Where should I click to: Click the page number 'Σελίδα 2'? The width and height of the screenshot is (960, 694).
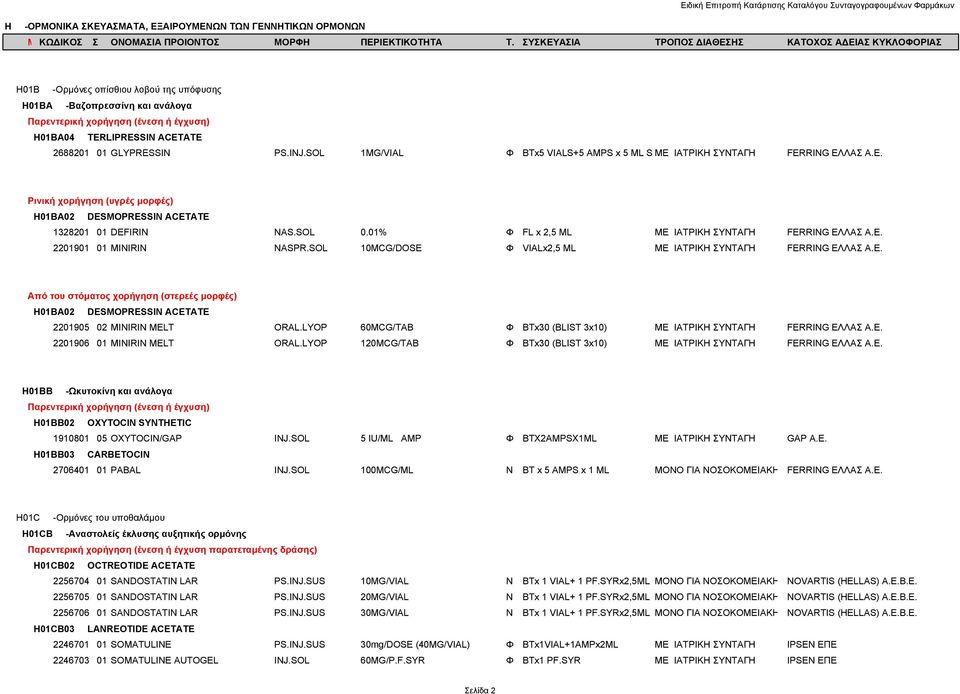point(480,690)
